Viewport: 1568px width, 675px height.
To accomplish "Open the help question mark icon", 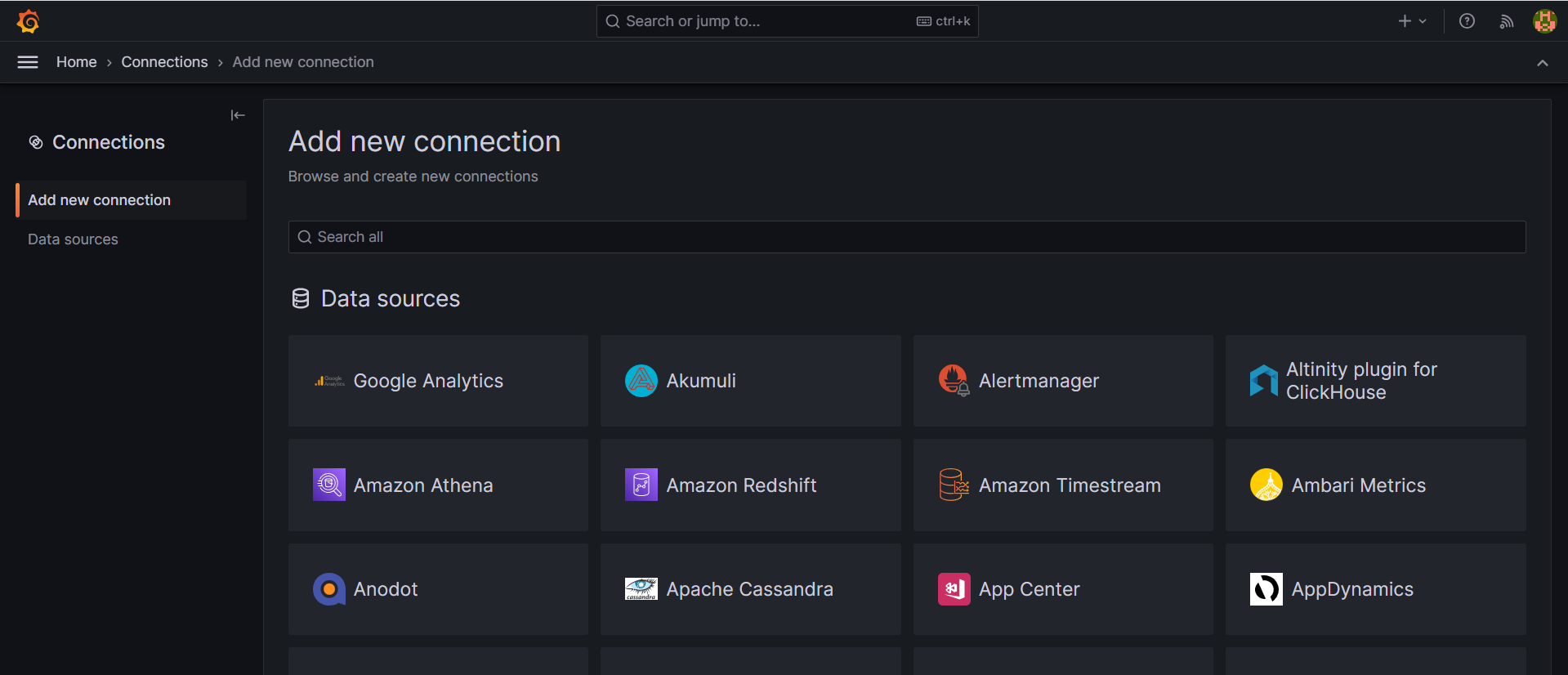I will pos(1467,21).
